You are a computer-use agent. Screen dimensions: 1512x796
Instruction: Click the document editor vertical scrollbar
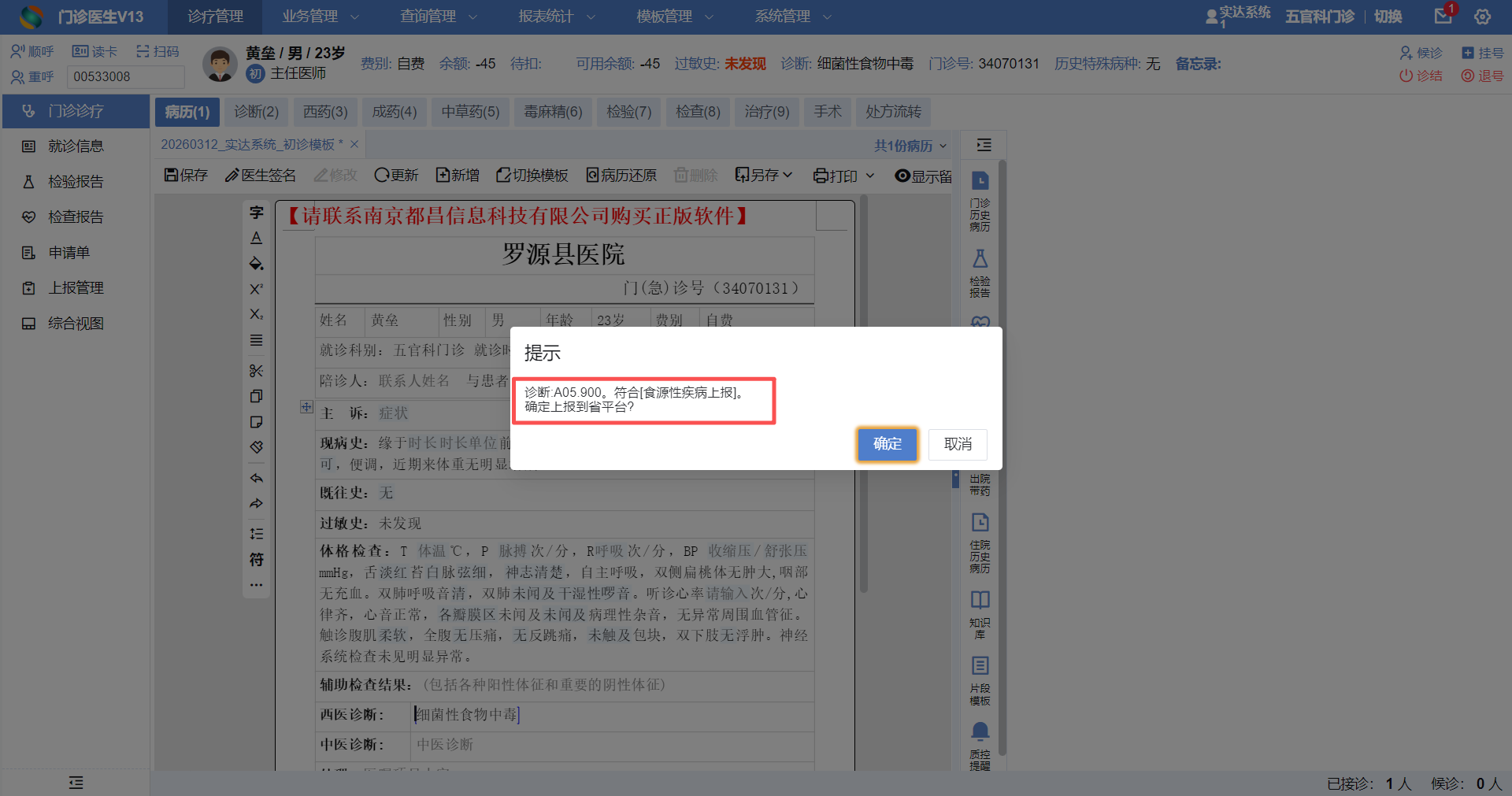[864, 394]
